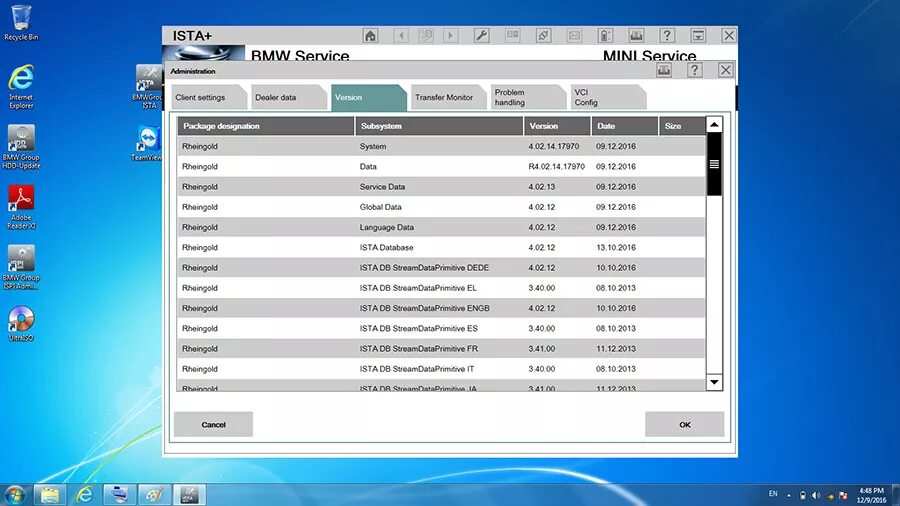This screenshot has width=900, height=506.
Task: Click the print icon in ISTA+ toolbar
Action: (x=636, y=36)
